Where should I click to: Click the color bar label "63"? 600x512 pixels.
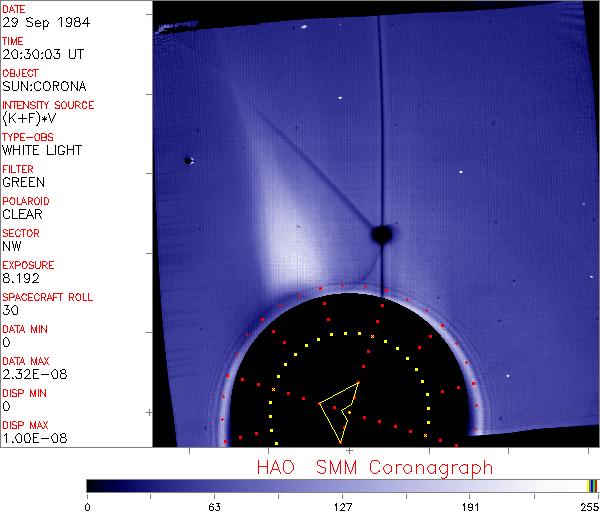(x=214, y=507)
